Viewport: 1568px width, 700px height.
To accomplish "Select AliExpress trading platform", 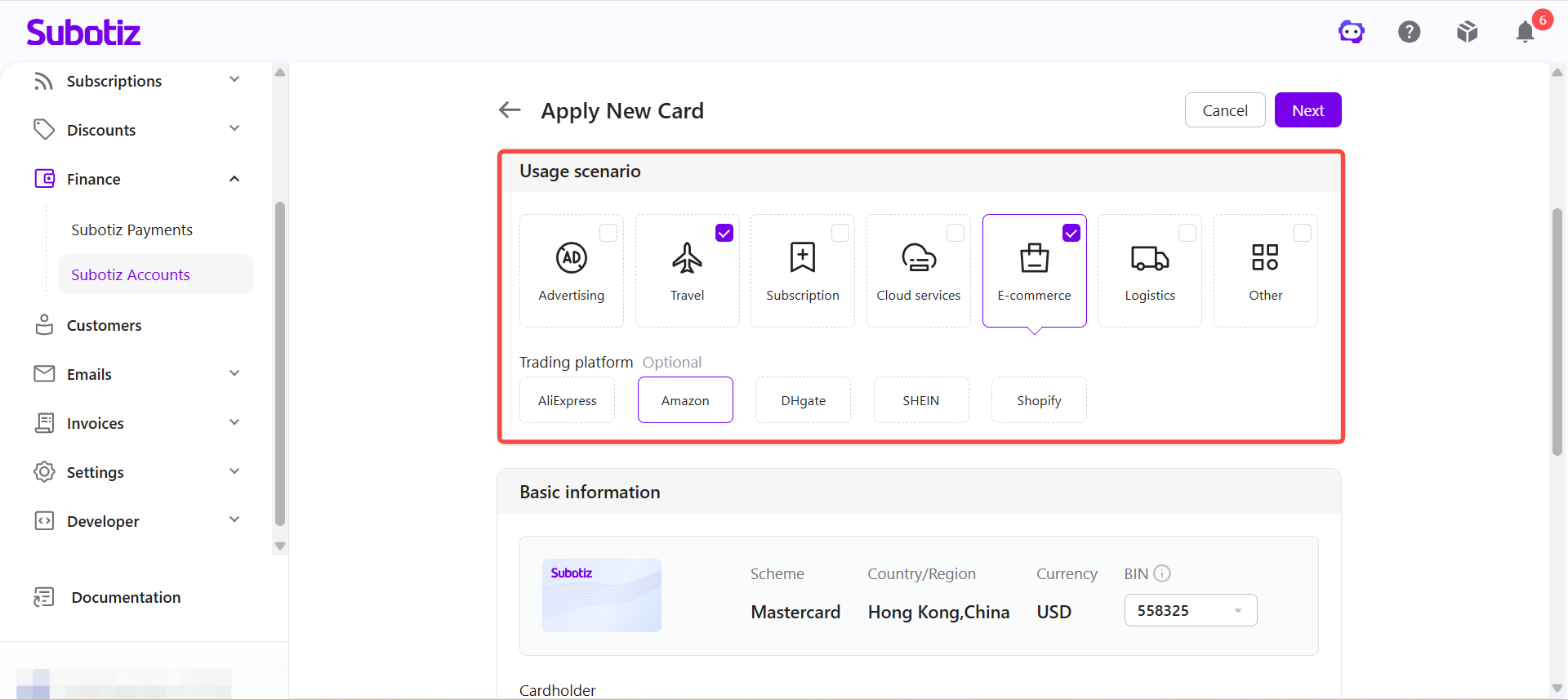I will click(x=568, y=400).
